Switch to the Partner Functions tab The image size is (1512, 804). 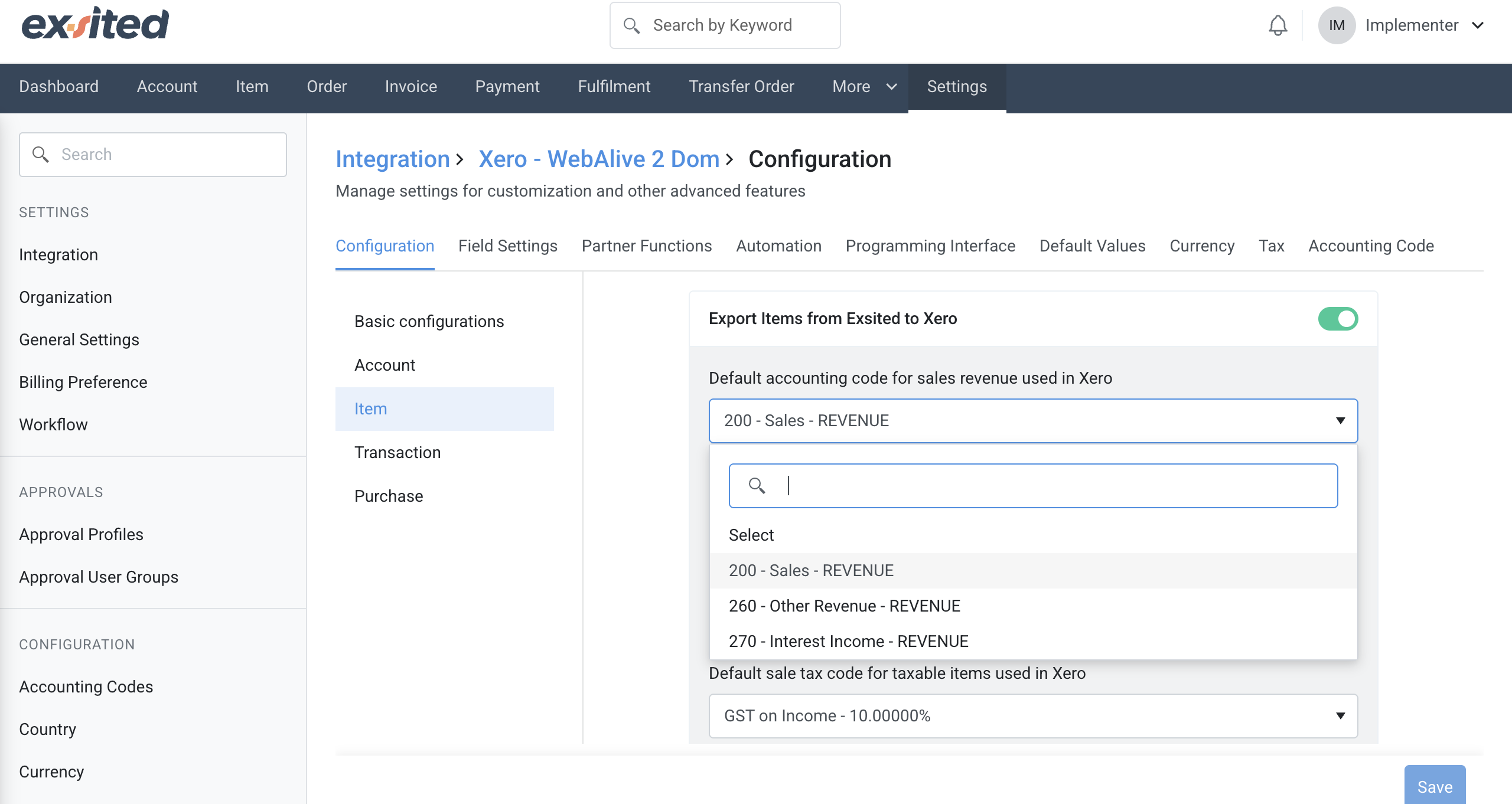pyautogui.click(x=647, y=246)
